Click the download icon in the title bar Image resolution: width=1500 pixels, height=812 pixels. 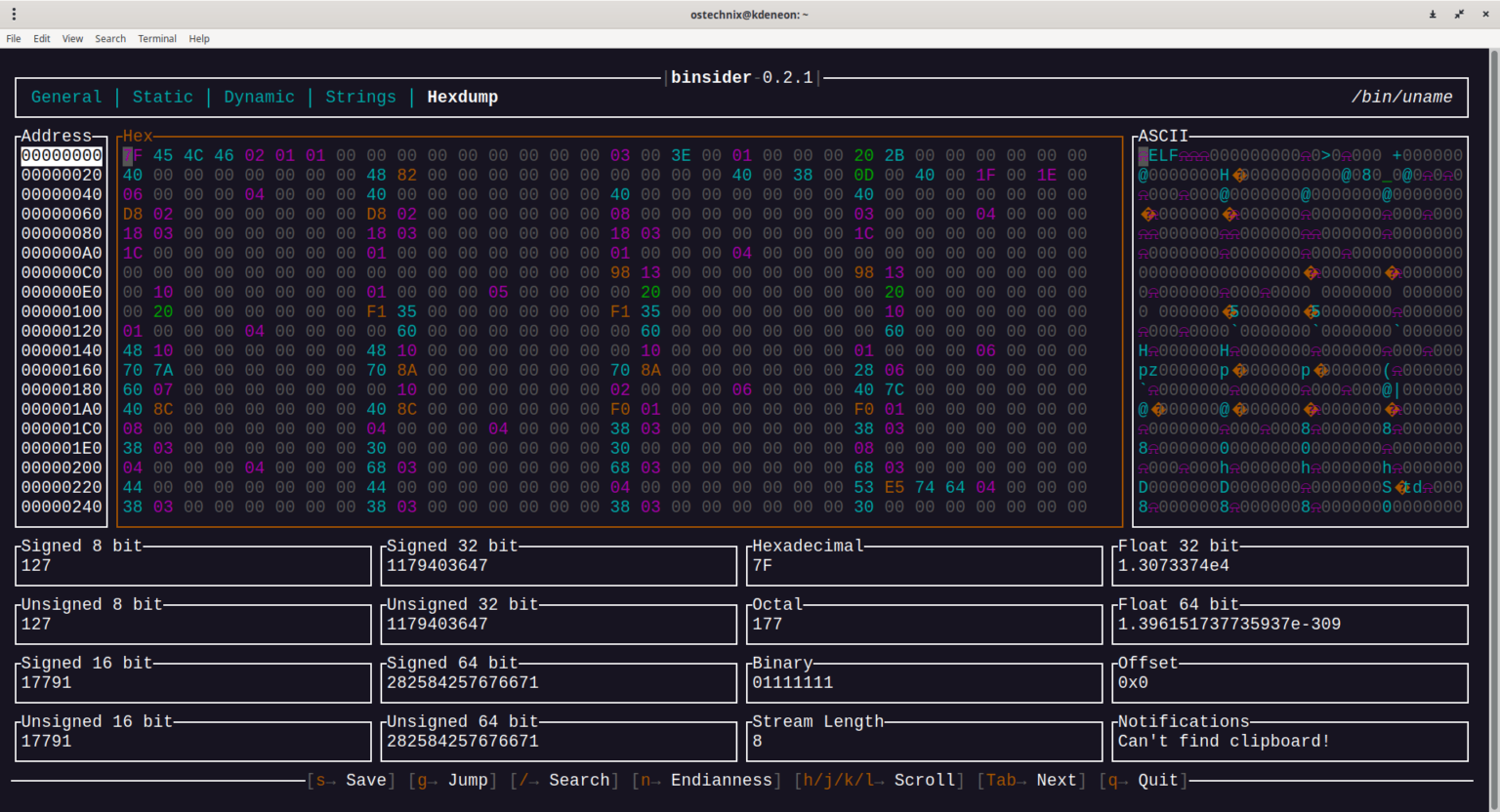point(1432,14)
